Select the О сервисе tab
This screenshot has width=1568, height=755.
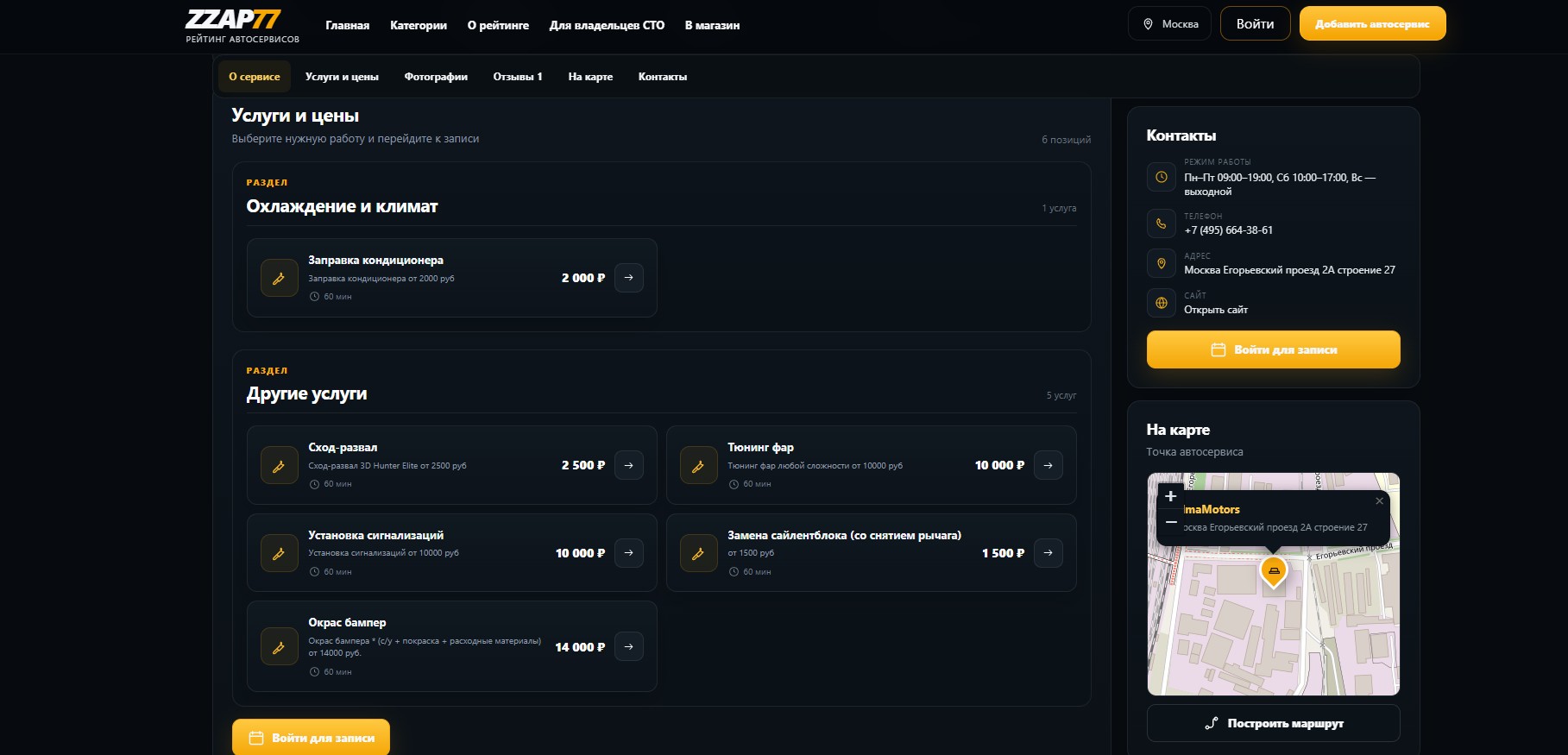coord(255,77)
